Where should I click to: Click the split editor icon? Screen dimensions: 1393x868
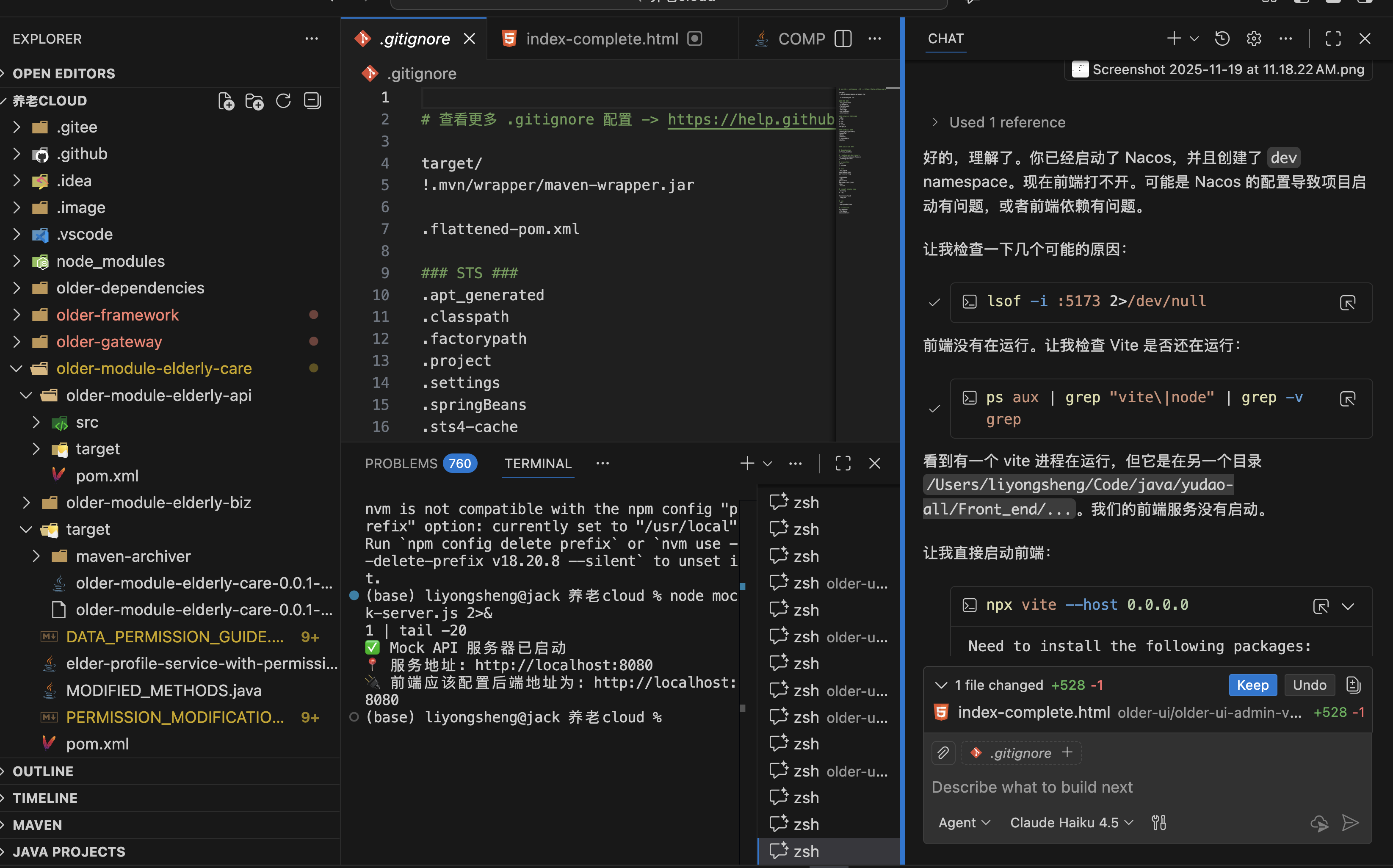[843, 39]
